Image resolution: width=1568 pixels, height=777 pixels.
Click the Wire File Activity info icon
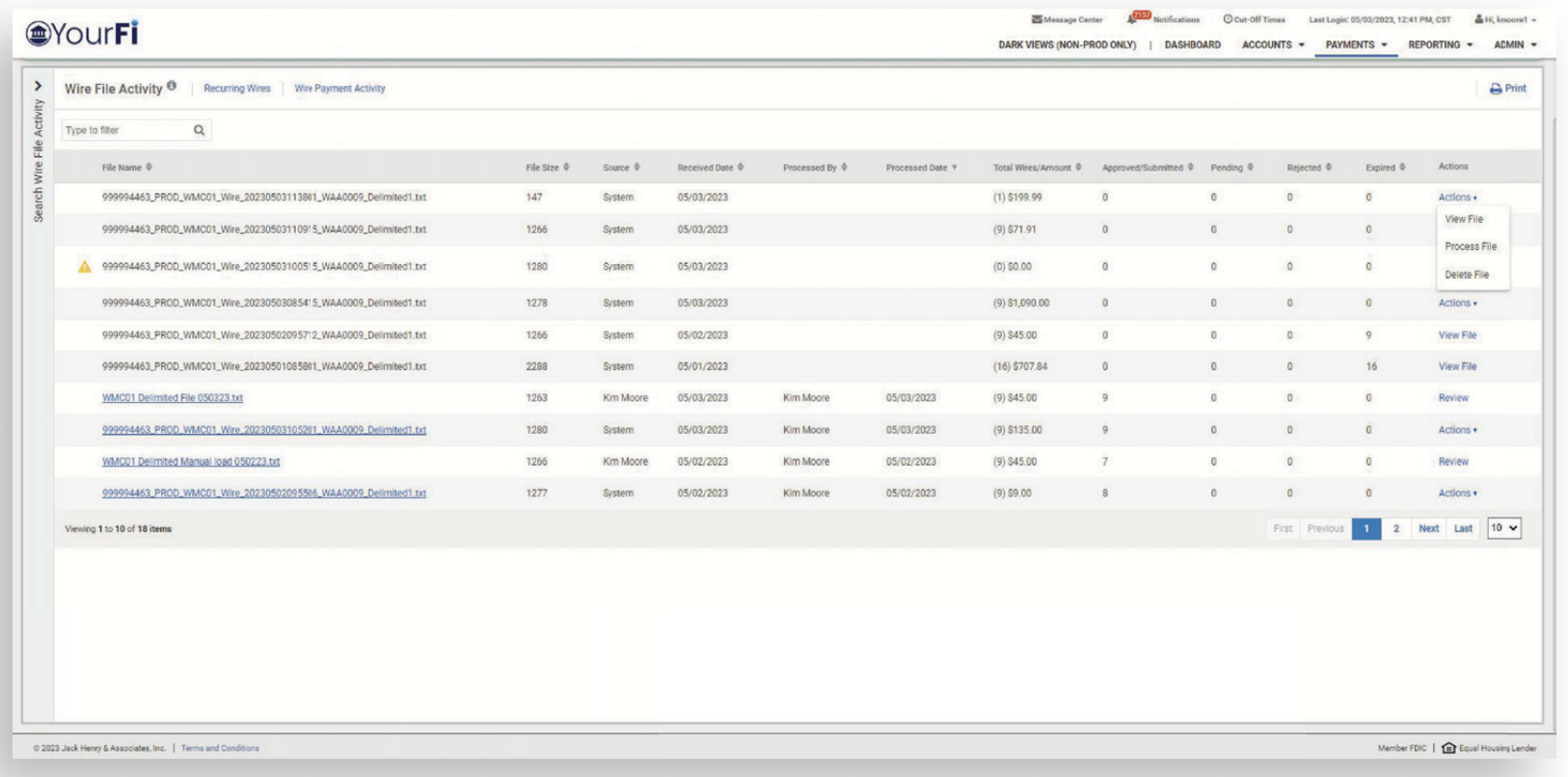pos(172,86)
